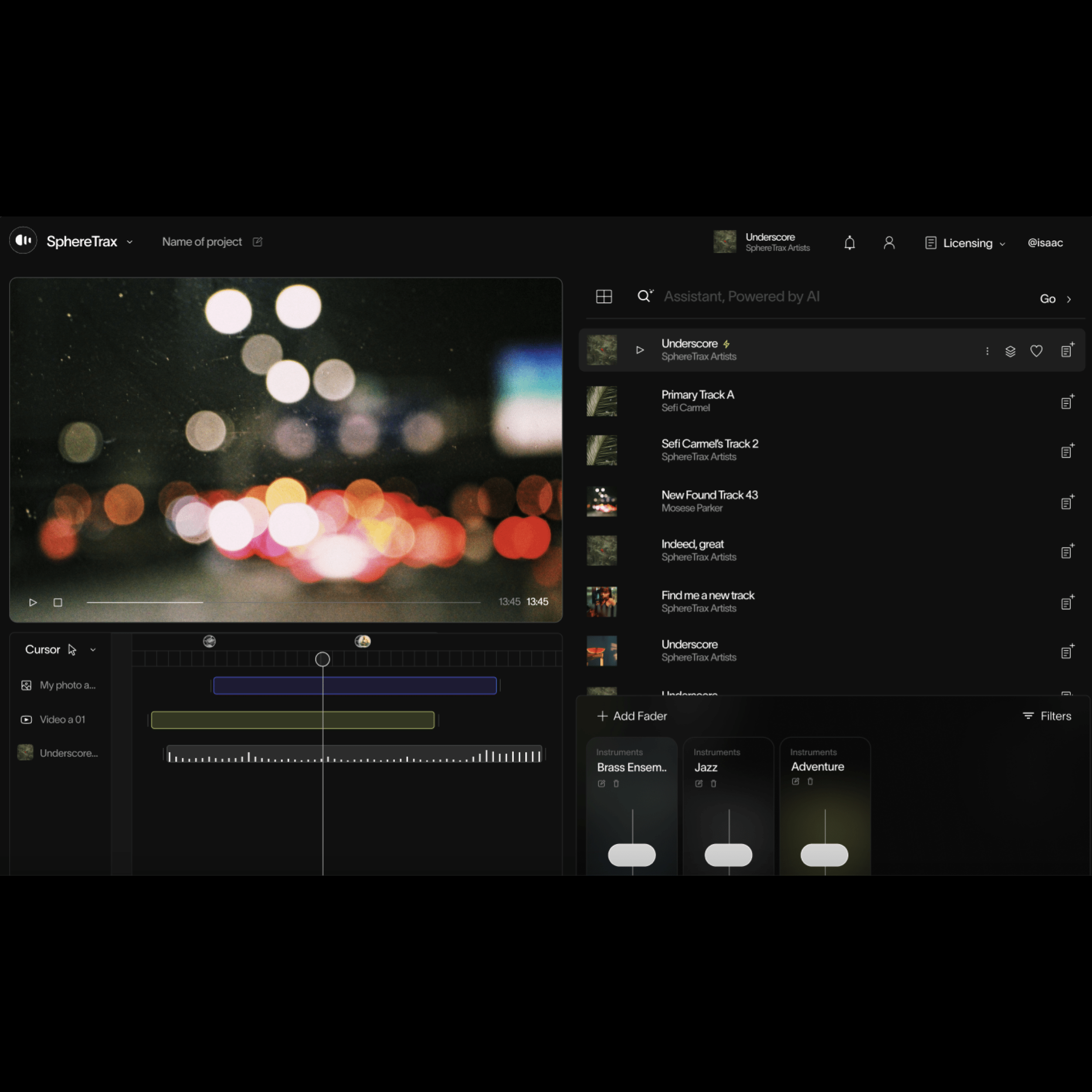Open the user profile icon in the header
Image resolution: width=1092 pixels, height=1092 pixels.
tap(889, 242)
